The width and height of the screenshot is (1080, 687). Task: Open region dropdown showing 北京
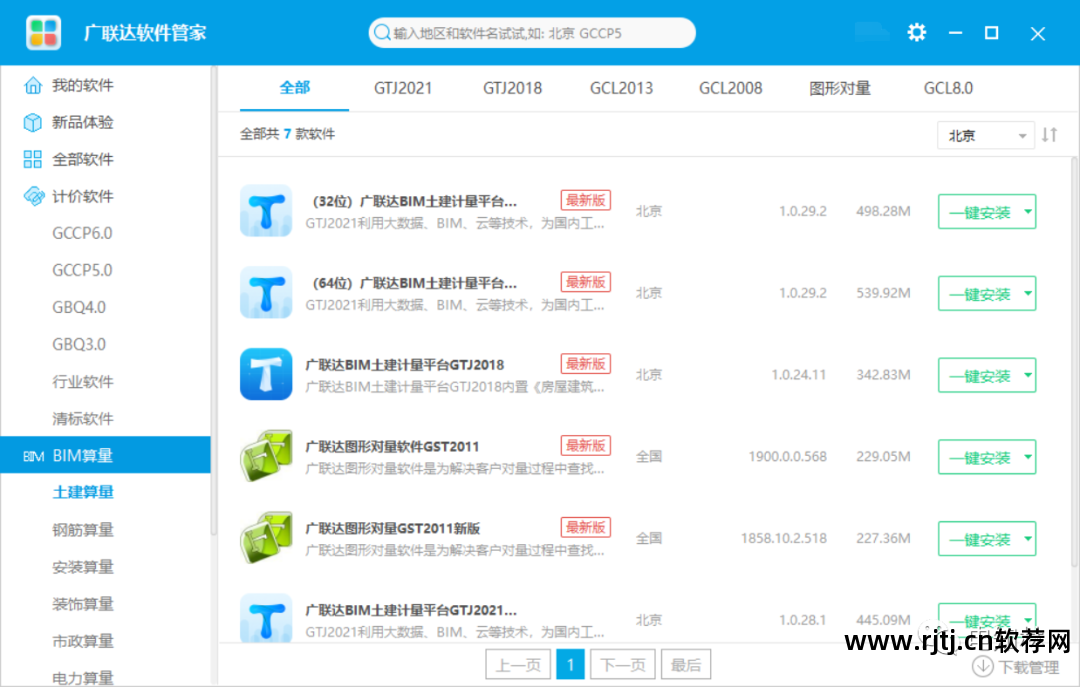(986, 135)
